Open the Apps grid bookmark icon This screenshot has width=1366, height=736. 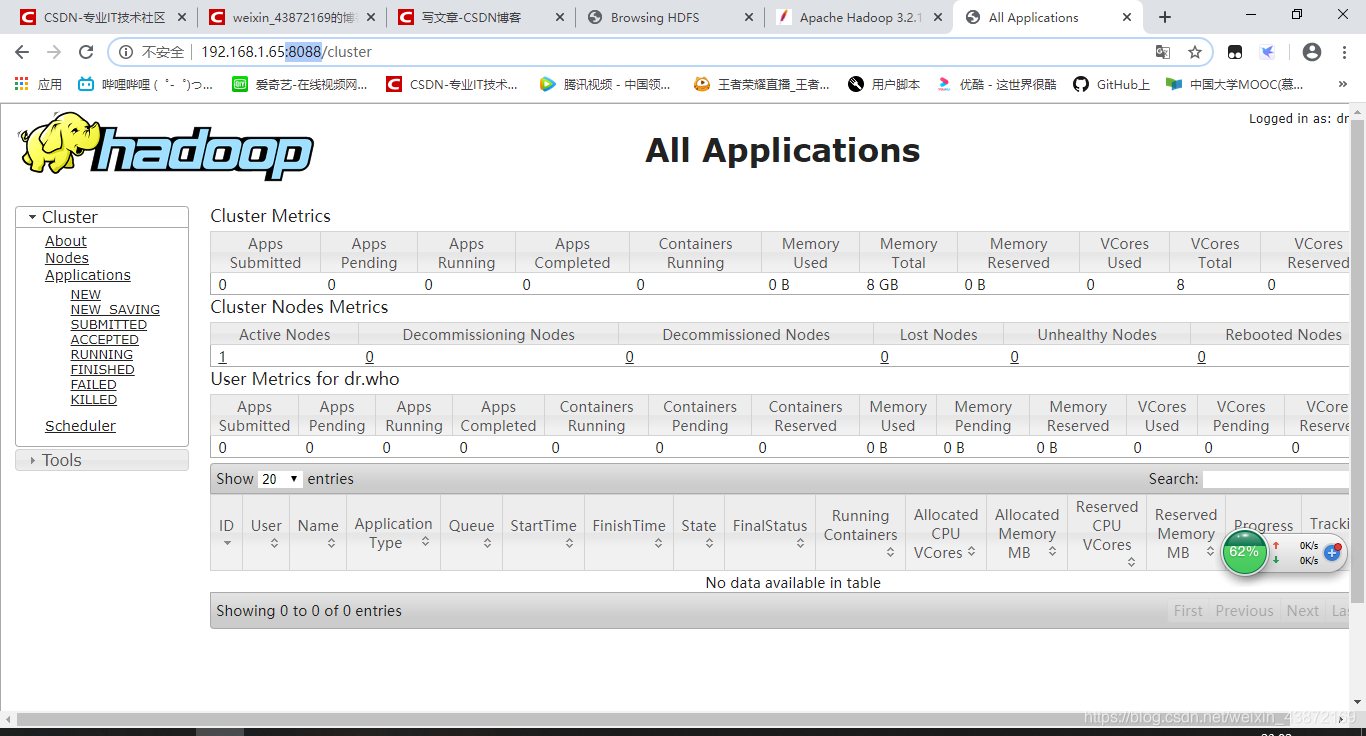click(22, 84)
